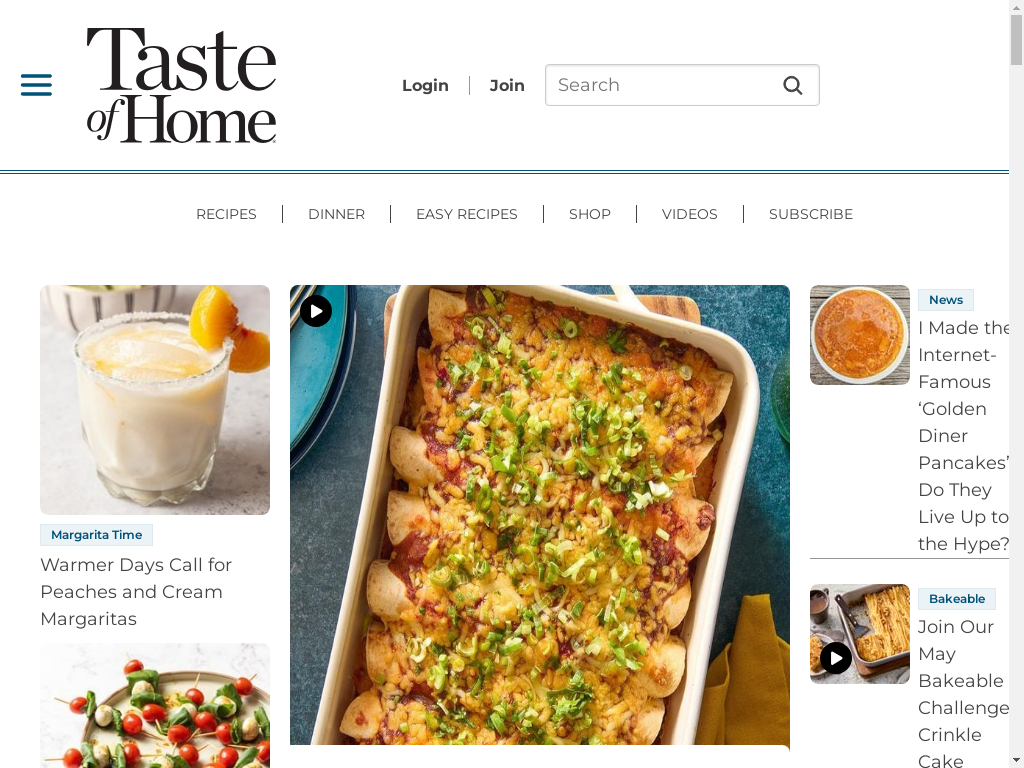Click the Join link
Viewport: 1024px width, 768px height.
point(507,86)
